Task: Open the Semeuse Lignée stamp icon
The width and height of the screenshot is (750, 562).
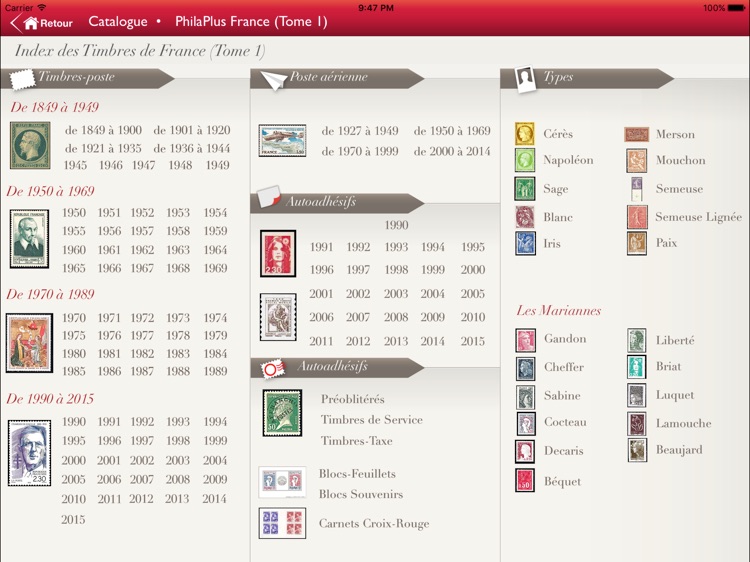Action: coord(637,217)
